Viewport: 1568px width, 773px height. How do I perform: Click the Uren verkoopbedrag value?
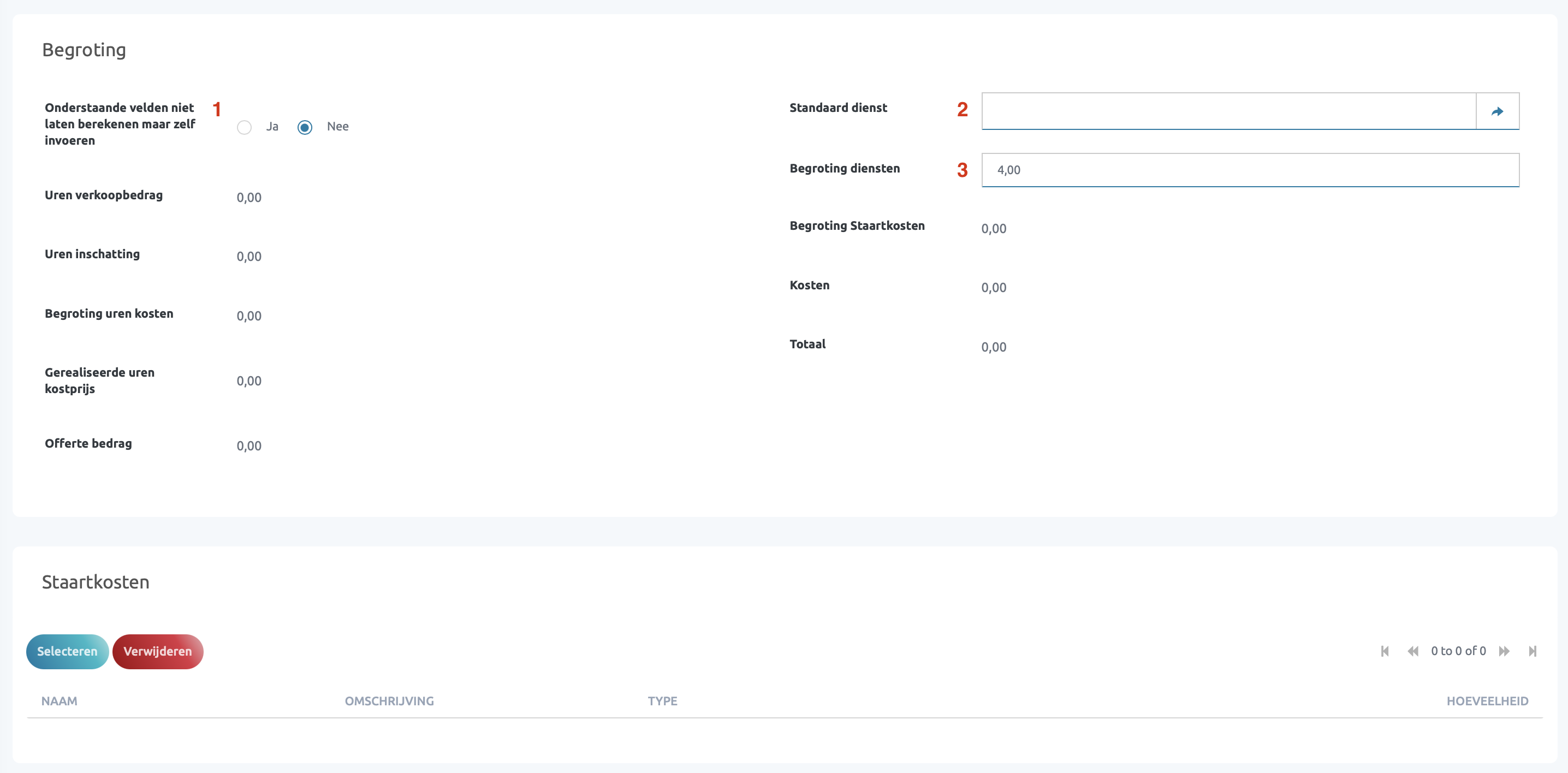click(x=249, y=198)
